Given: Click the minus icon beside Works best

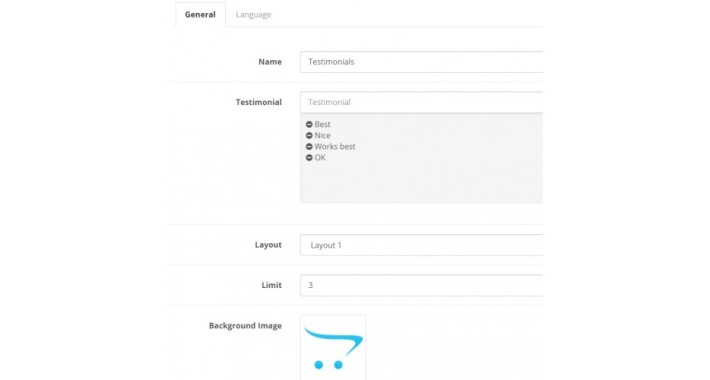Looking at the screenshot, I should coord(309,147).
